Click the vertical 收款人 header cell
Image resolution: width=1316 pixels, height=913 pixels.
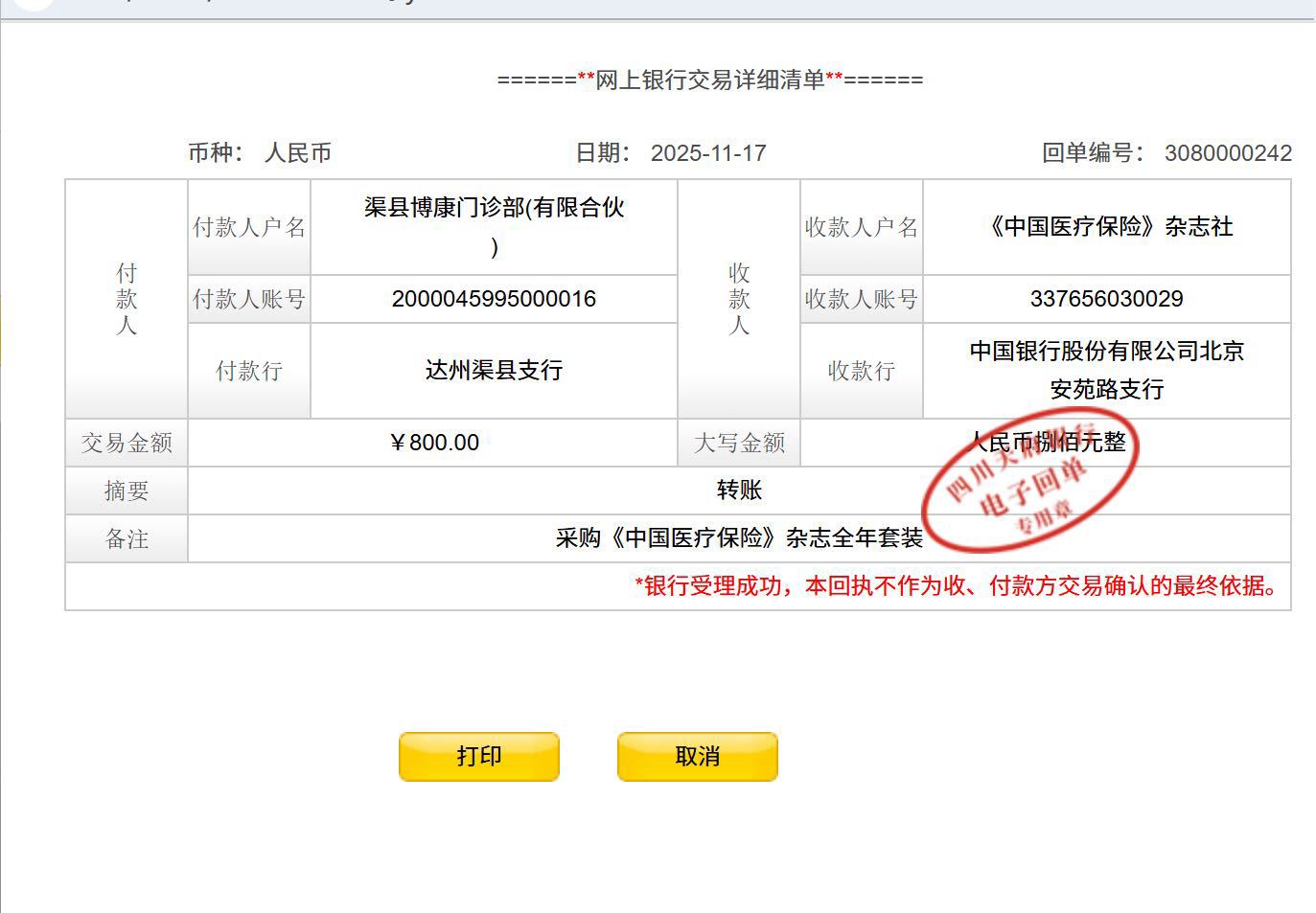pyautogui.click(x=739, y=299)
